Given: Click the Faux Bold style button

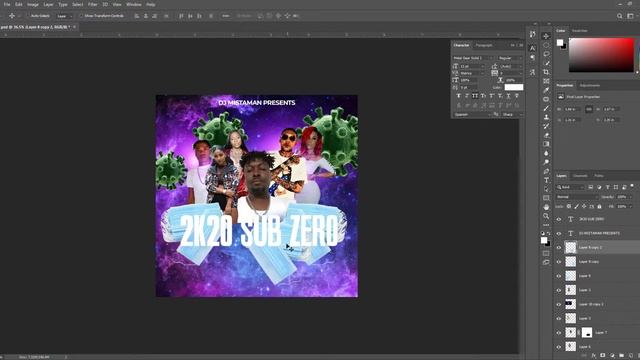Looking at the screenshot, I should tap(459, 96).
